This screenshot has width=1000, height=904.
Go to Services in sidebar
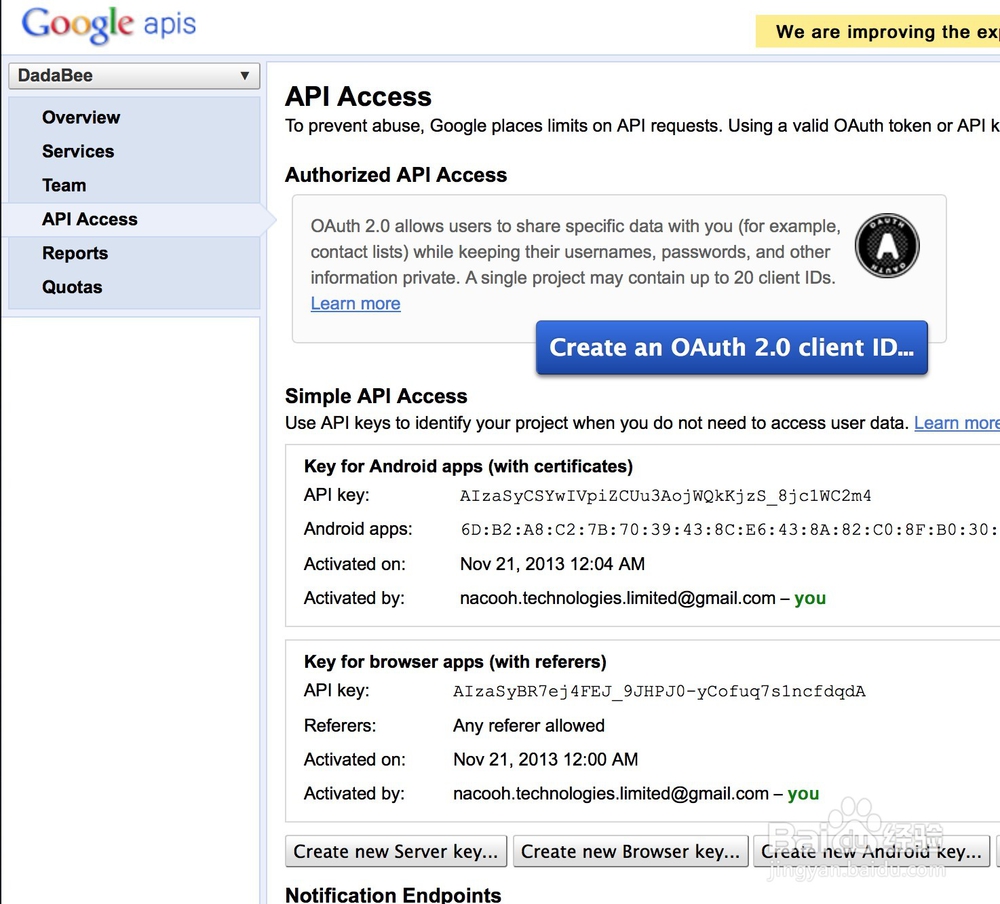pyautogui.click(x=78, y=151)
